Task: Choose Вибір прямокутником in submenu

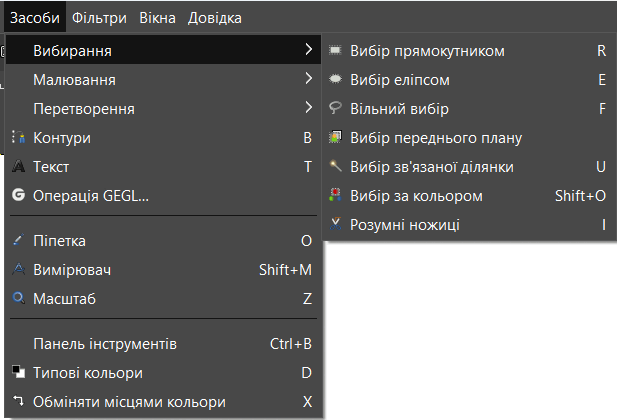Action: [x=469, y=51]
